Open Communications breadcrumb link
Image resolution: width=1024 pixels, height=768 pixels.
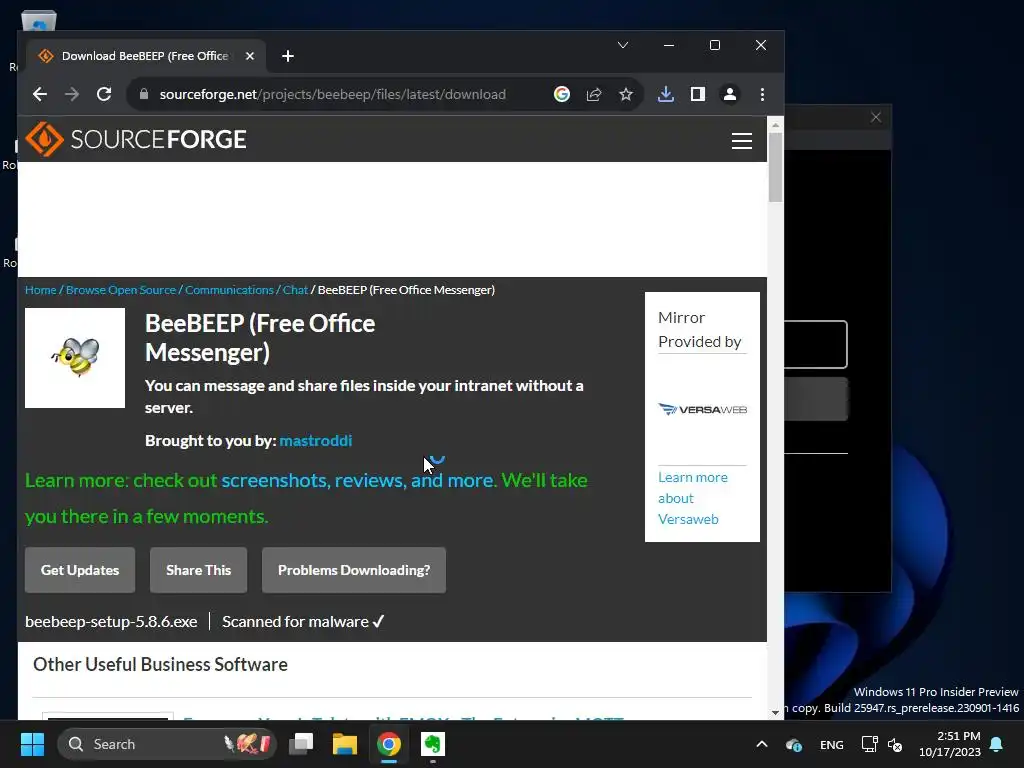[229, 289]
